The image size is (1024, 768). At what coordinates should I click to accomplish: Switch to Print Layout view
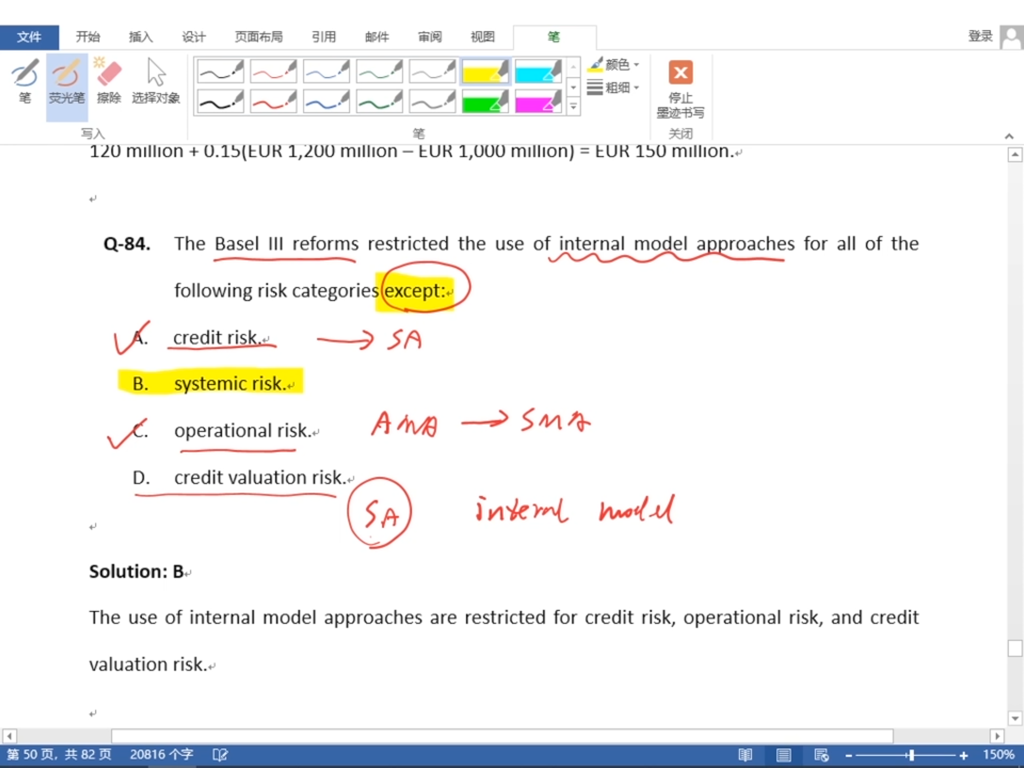[784, 755]
